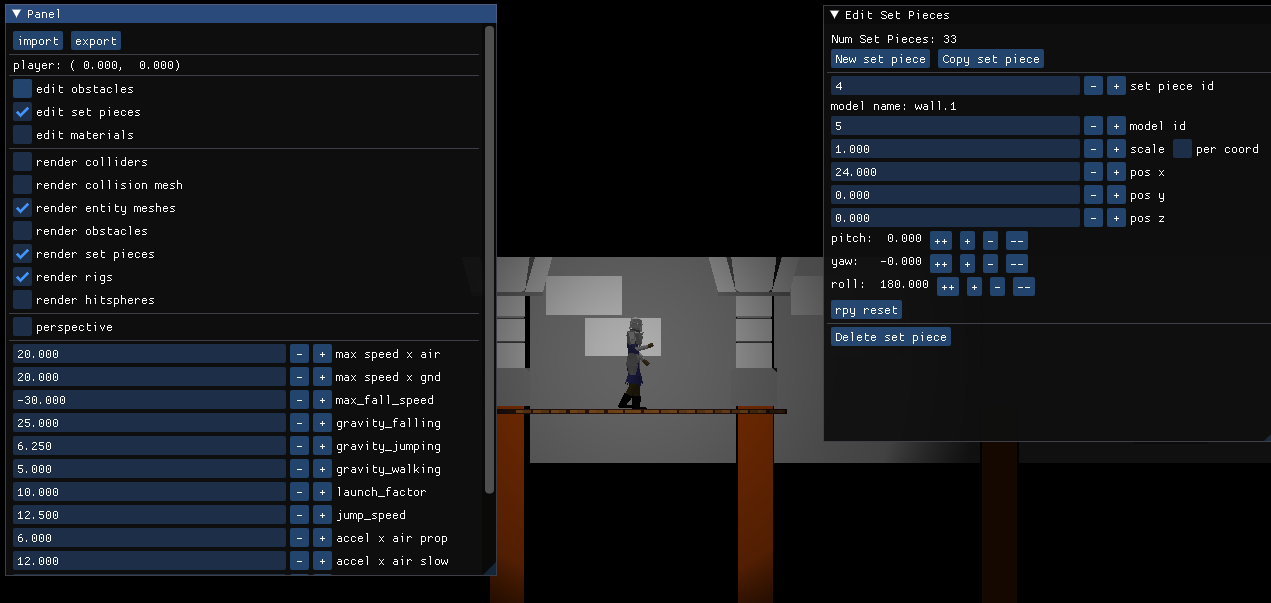
Task: Enable the edit obstacles checkbox
Action: tap(22, 89)
